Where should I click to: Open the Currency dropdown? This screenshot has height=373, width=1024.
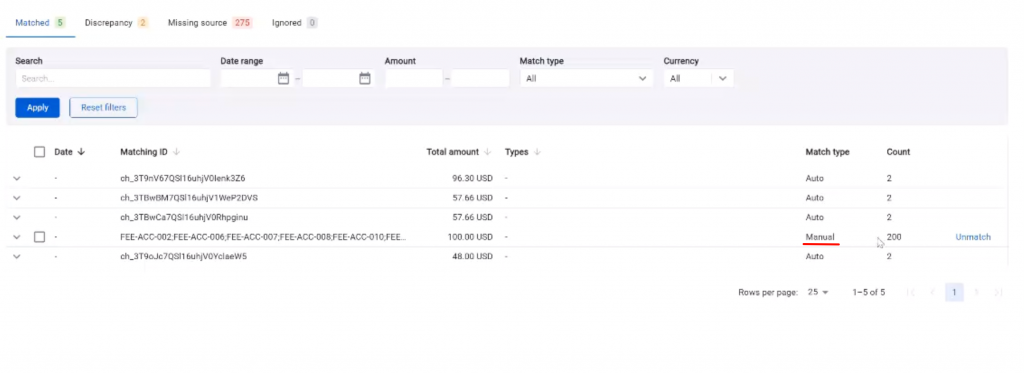[698, 78]
